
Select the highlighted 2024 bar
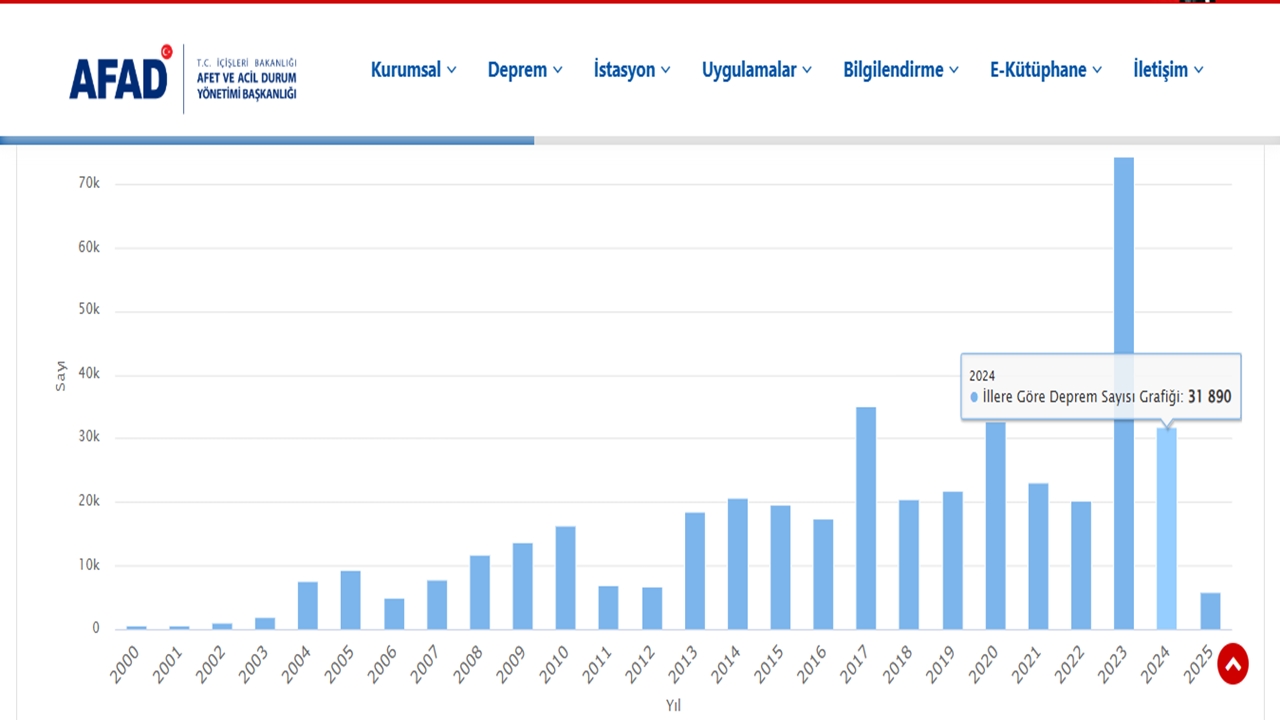tap(1167, 529)
